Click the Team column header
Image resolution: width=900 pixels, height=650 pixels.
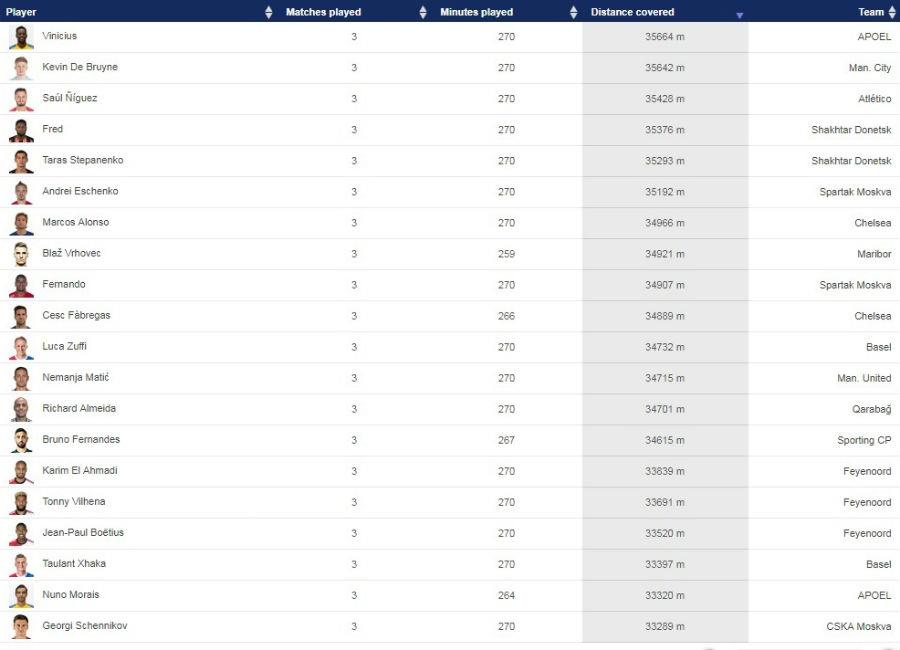(871, 12)
